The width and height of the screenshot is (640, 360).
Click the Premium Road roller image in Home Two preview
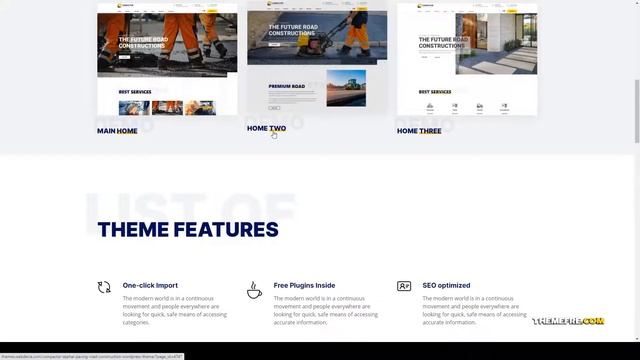pyautogui.click(x=346, y=88)
